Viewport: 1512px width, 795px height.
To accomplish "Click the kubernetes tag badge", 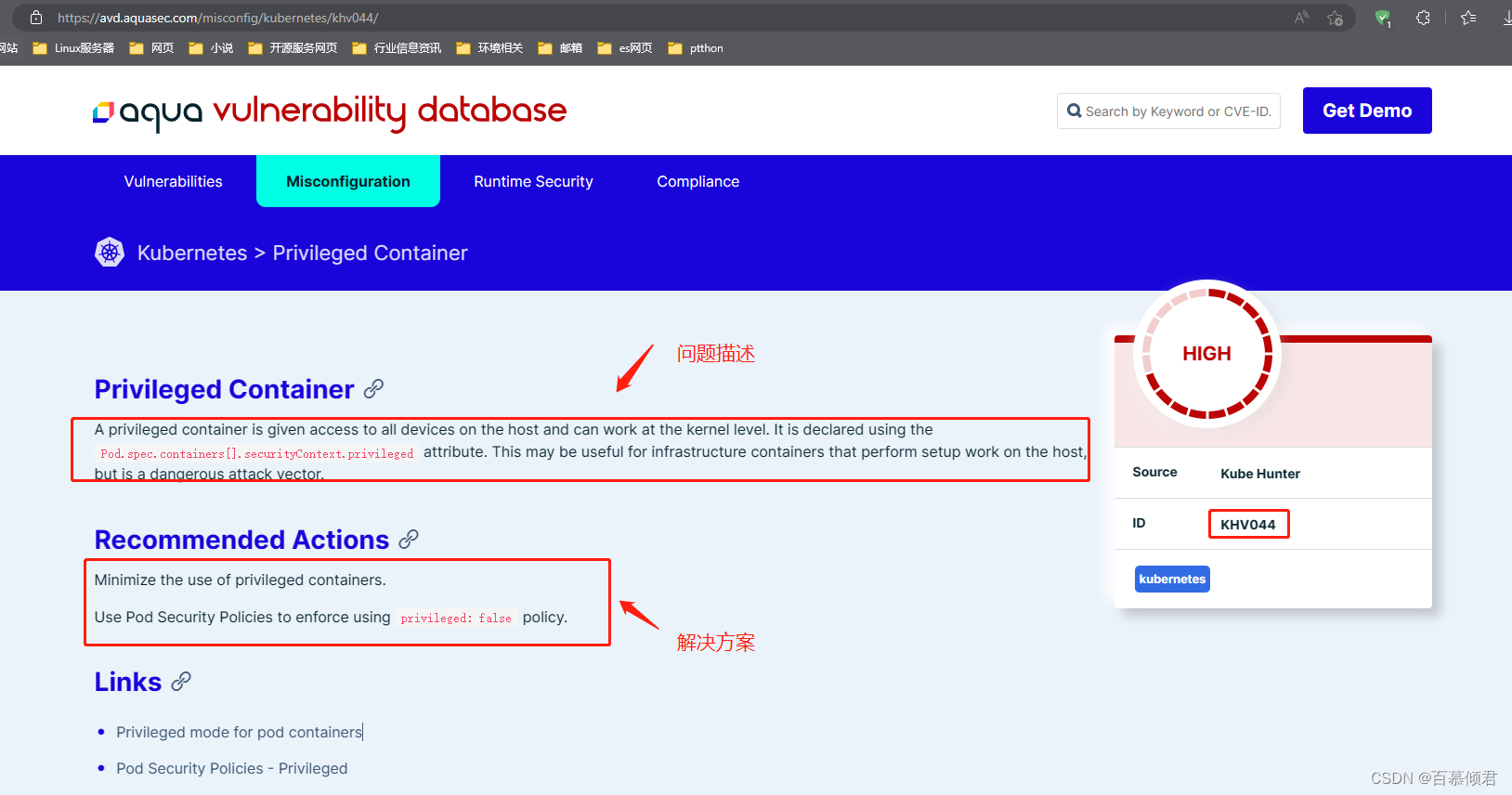I will (1172, 579).
